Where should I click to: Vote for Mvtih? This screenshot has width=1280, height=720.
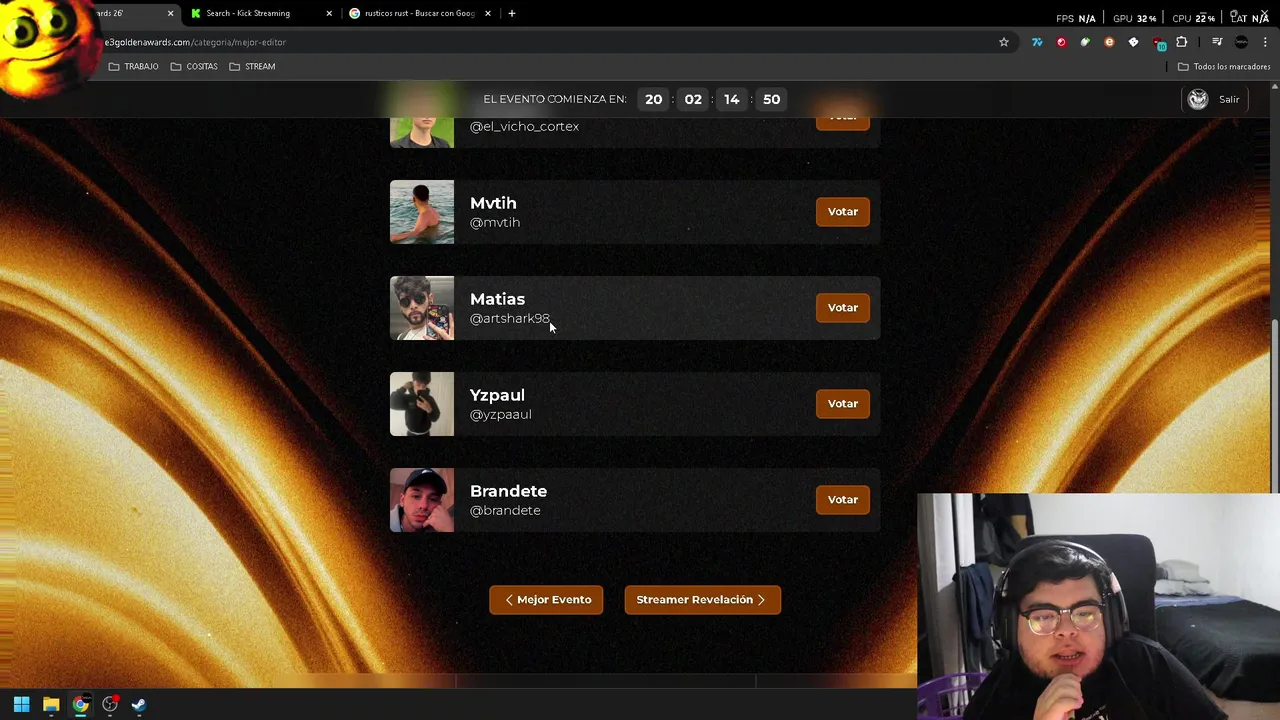click(843, 211)
